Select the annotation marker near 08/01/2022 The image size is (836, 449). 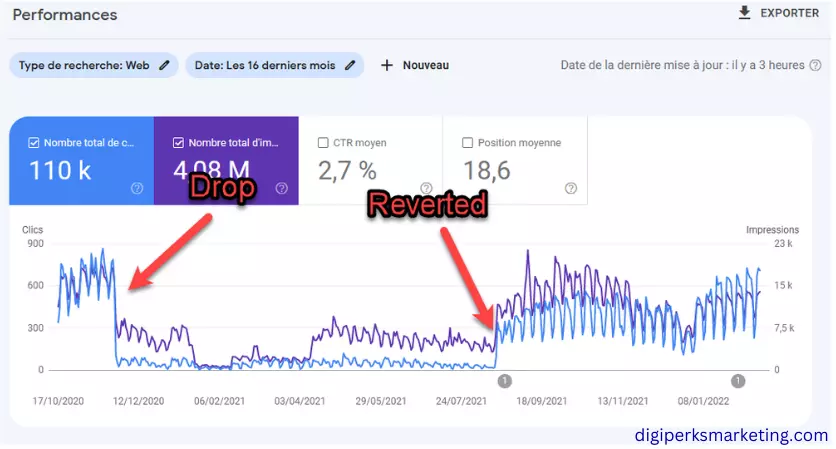point(738,380)
